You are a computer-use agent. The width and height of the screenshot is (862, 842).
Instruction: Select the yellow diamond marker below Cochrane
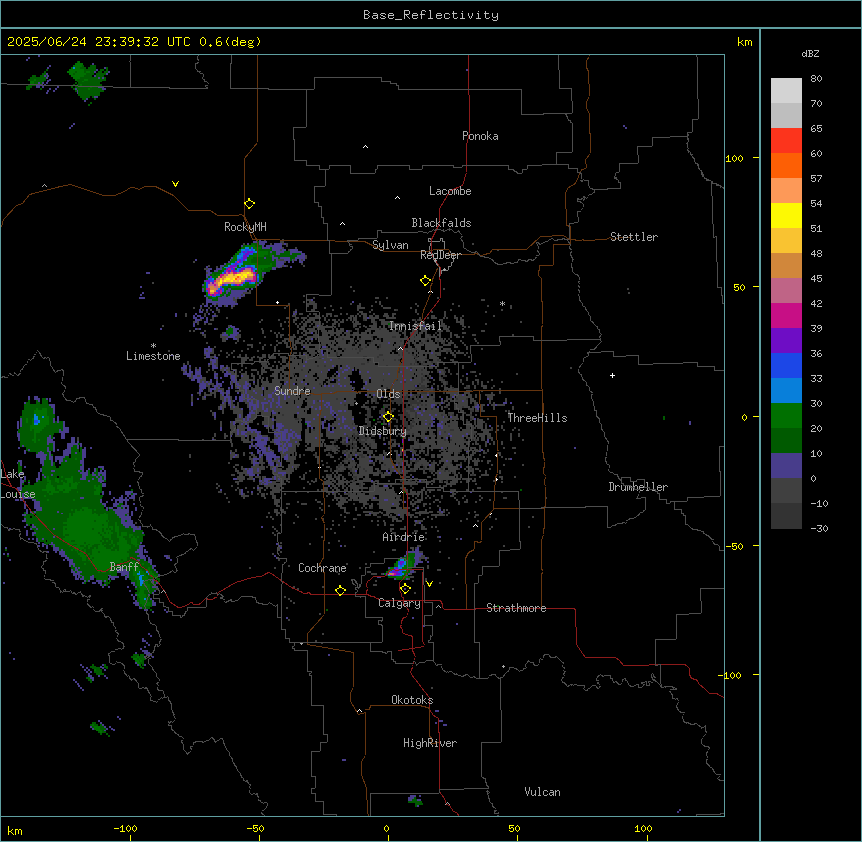(340, 590)
